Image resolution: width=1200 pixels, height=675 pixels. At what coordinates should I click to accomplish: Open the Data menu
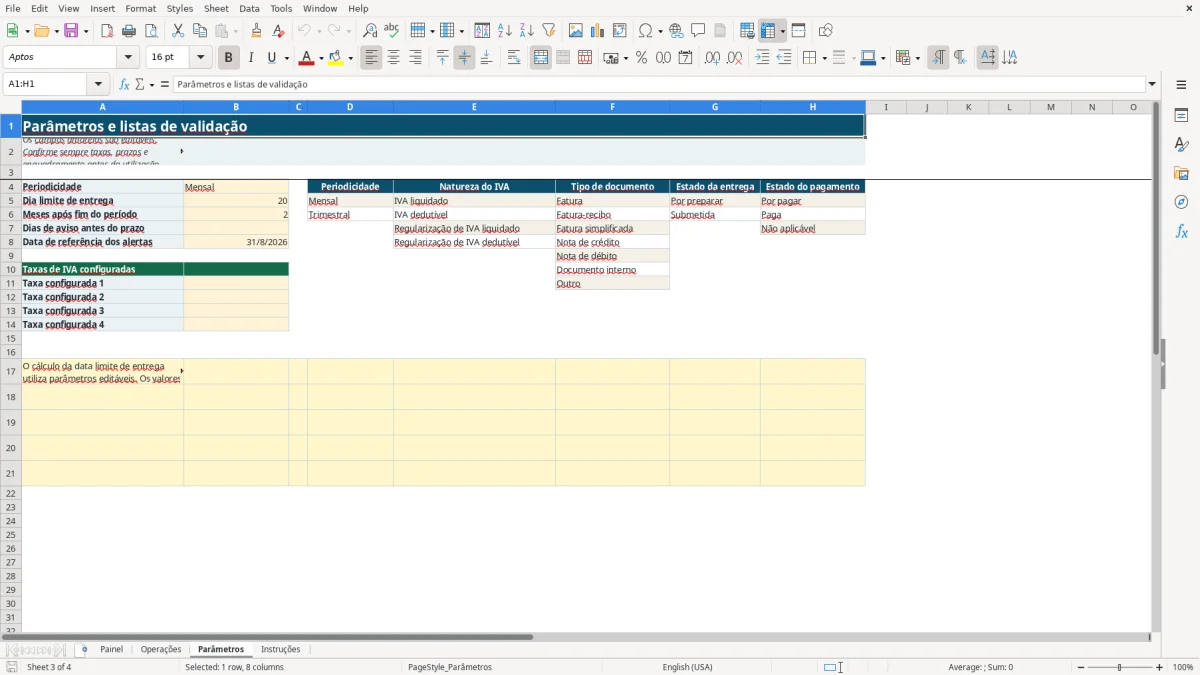pyautogui.click(x=249, y=8)
